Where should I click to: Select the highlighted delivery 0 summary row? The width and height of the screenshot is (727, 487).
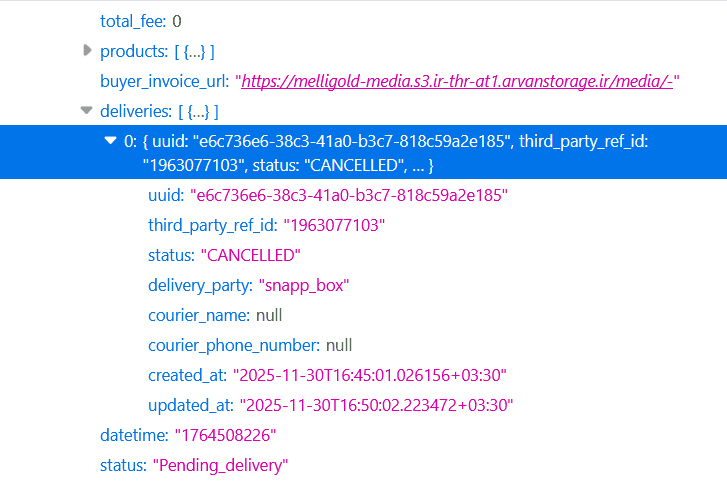400,152
